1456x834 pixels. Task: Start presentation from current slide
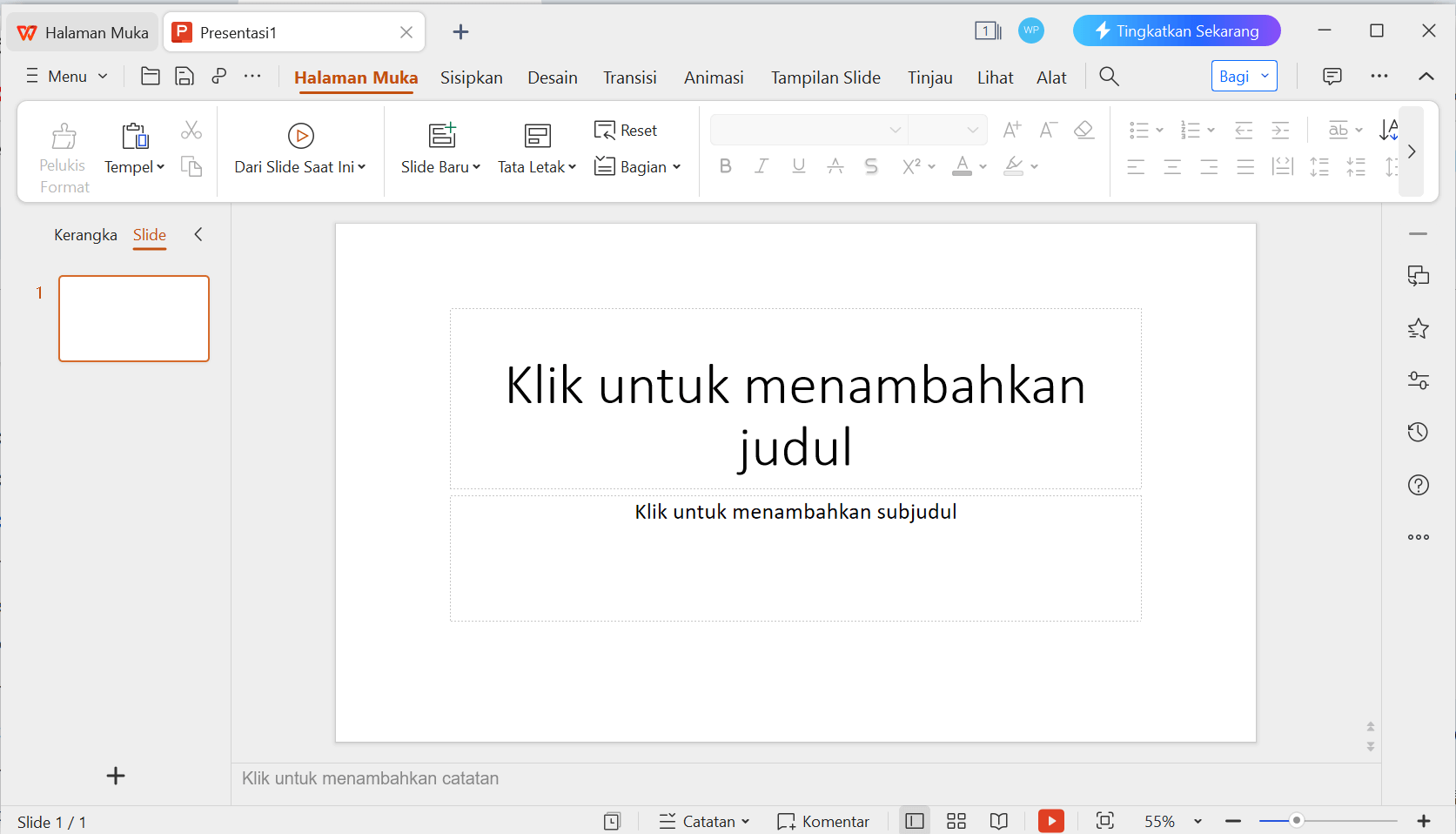click(x=300, y=146)
